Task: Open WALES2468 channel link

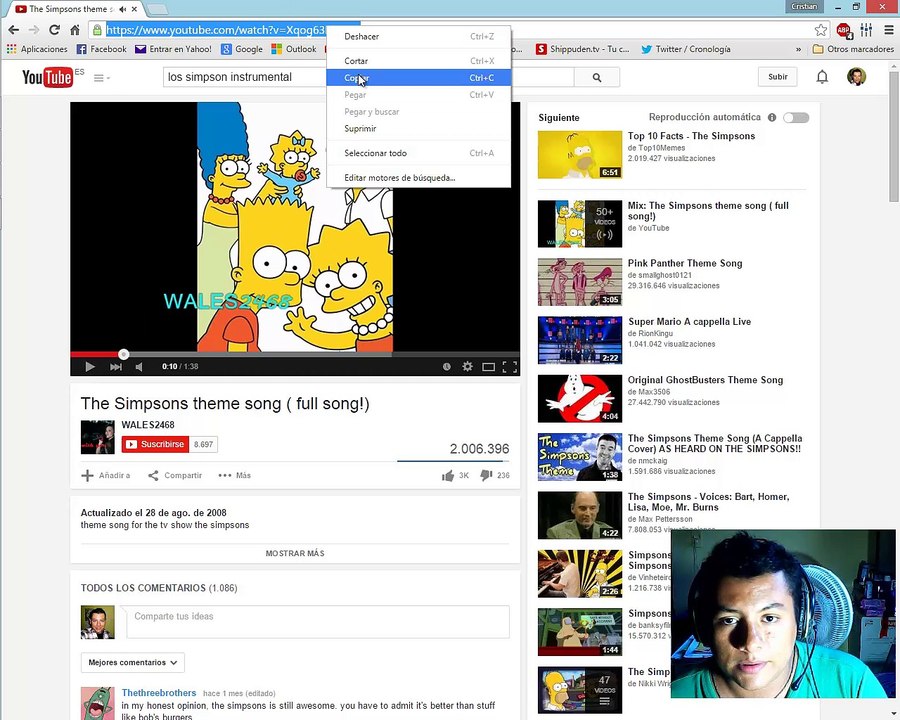Action: [148, 425]
